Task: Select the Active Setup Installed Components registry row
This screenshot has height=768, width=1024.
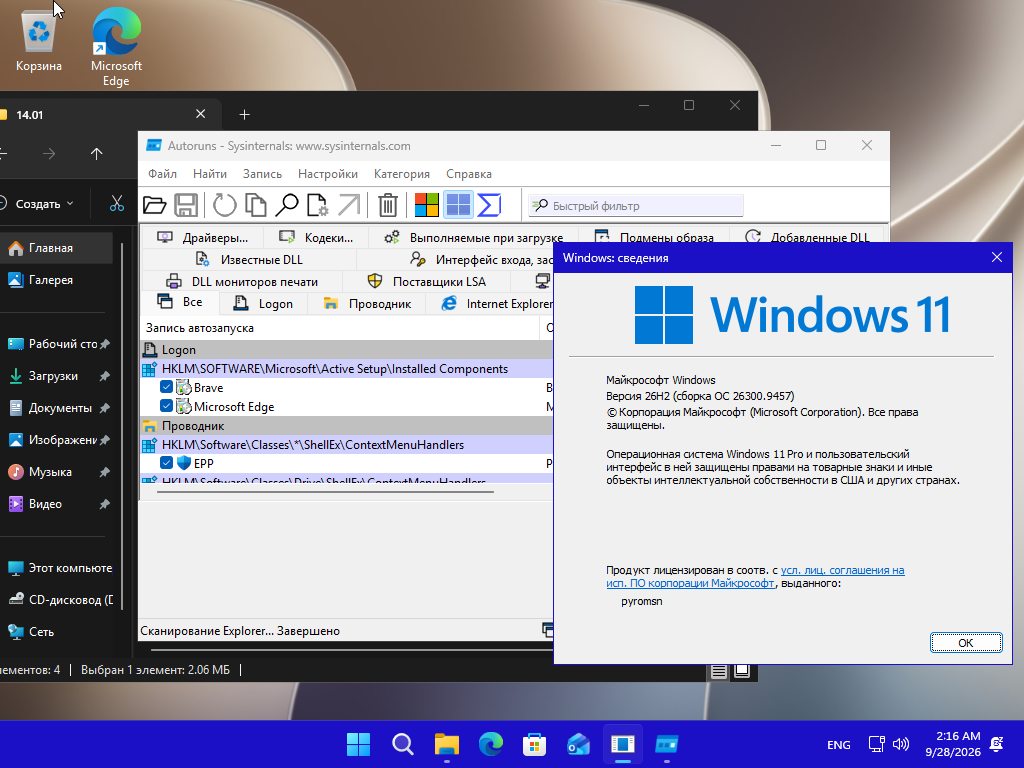Action: [x=347, y=368]
